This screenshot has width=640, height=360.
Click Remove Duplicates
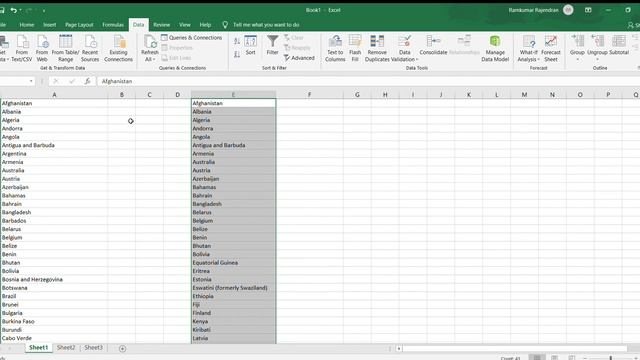click(377, 48)
